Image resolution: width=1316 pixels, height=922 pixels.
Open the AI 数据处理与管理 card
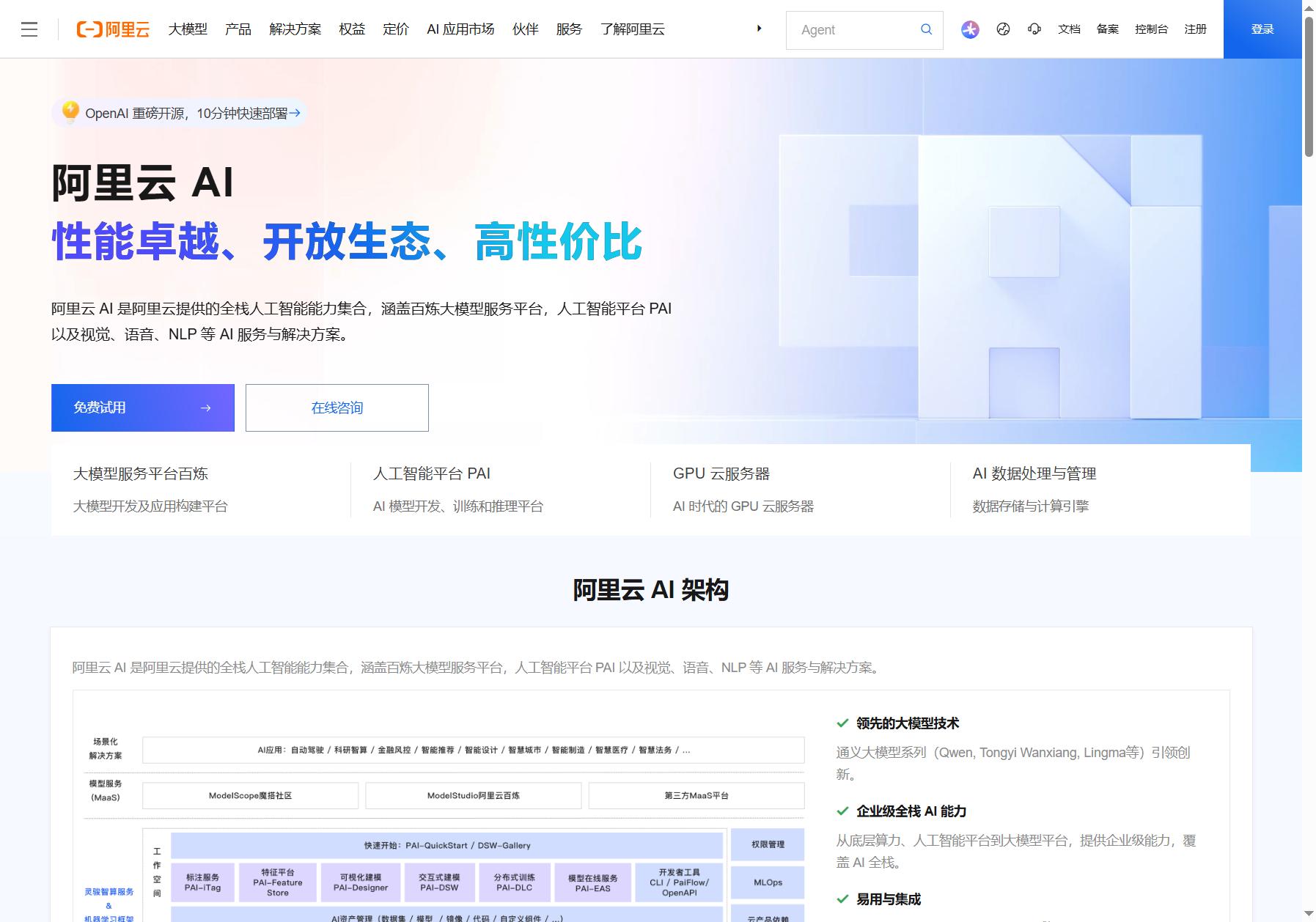pyautogui.click(x=1100, y=490)
